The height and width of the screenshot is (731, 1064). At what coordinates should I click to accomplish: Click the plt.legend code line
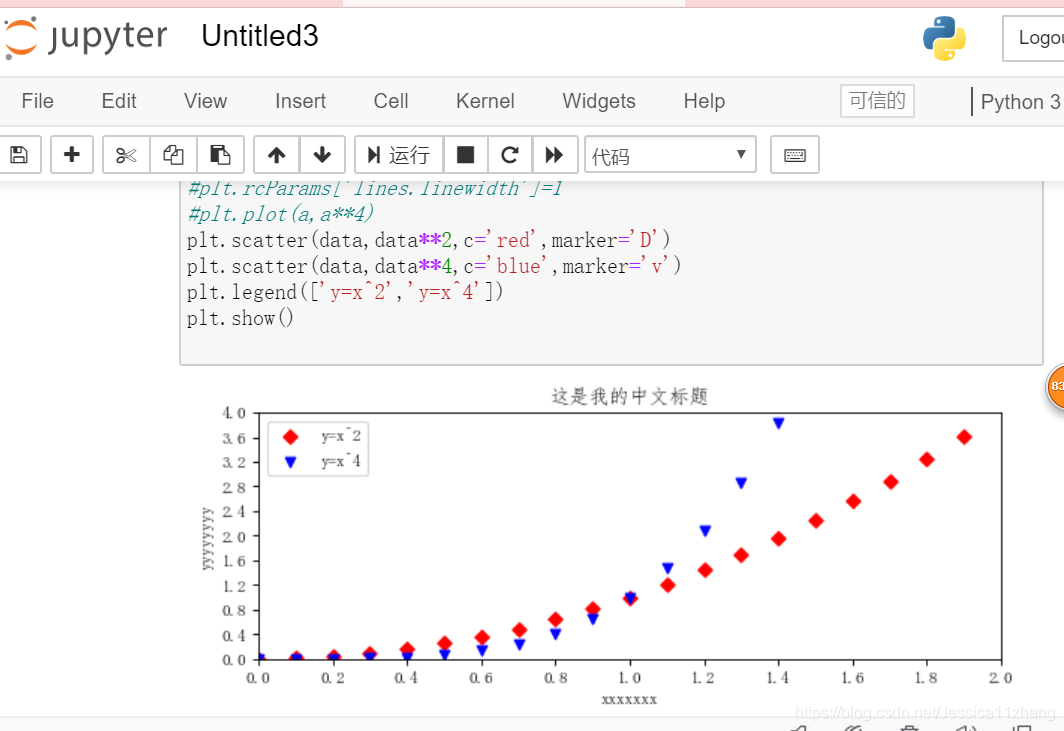click(345, 291)
